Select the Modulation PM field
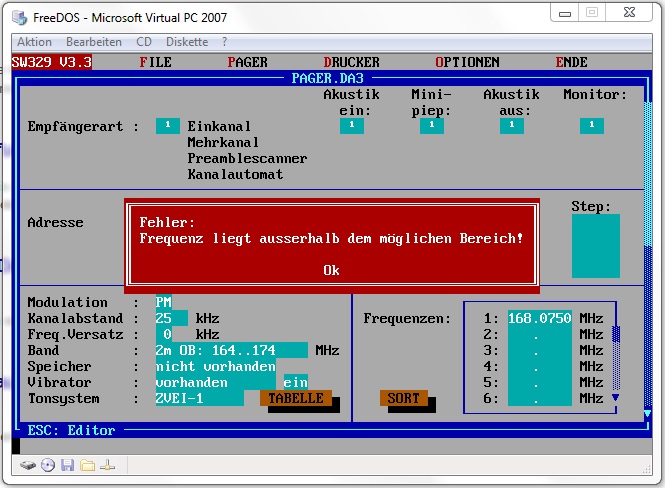Image resolution: width=665 pixels, height=488 pixels. pos(164,302)
